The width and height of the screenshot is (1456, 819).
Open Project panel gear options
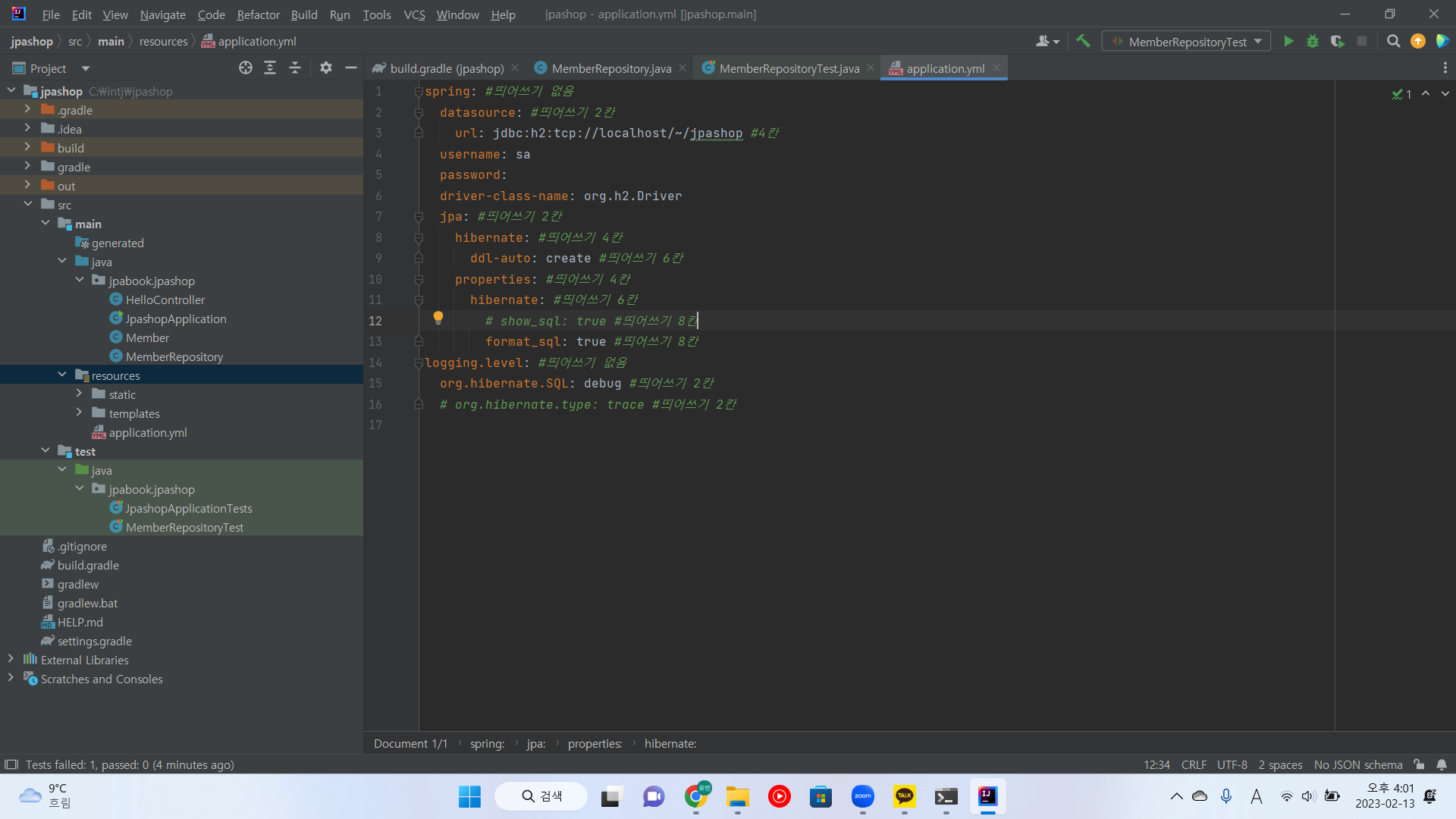click(x=326, y=68)
